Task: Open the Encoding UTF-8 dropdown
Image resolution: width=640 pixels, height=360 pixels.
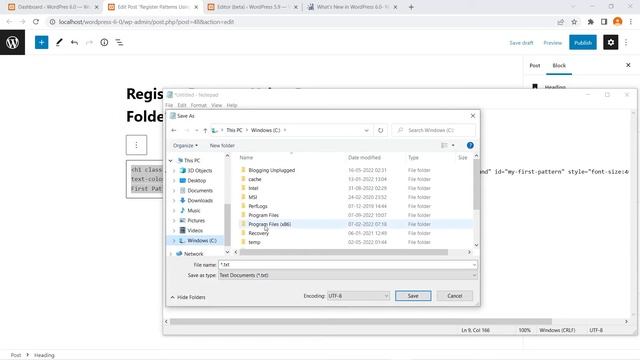Action: [358, 296]
